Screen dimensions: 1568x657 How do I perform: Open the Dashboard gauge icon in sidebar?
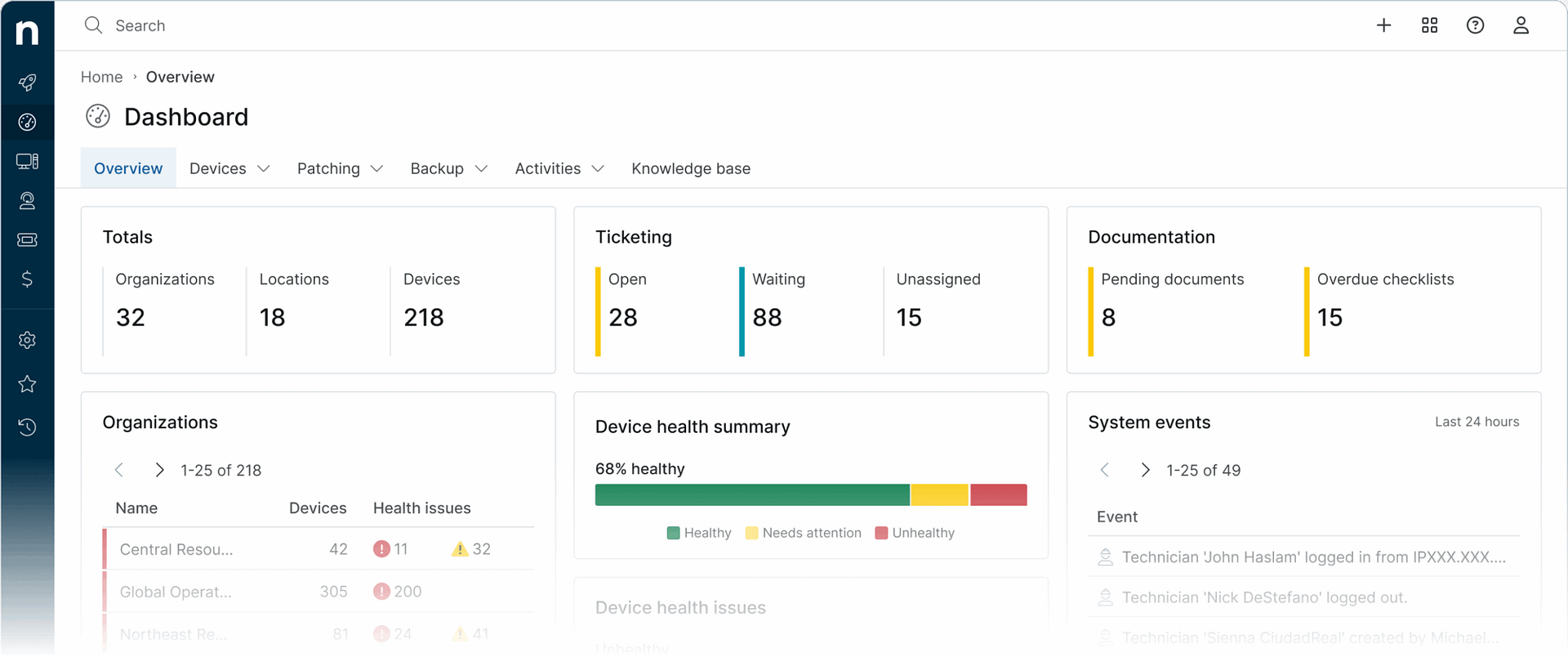pyautogui.click(x=27, y=122)
